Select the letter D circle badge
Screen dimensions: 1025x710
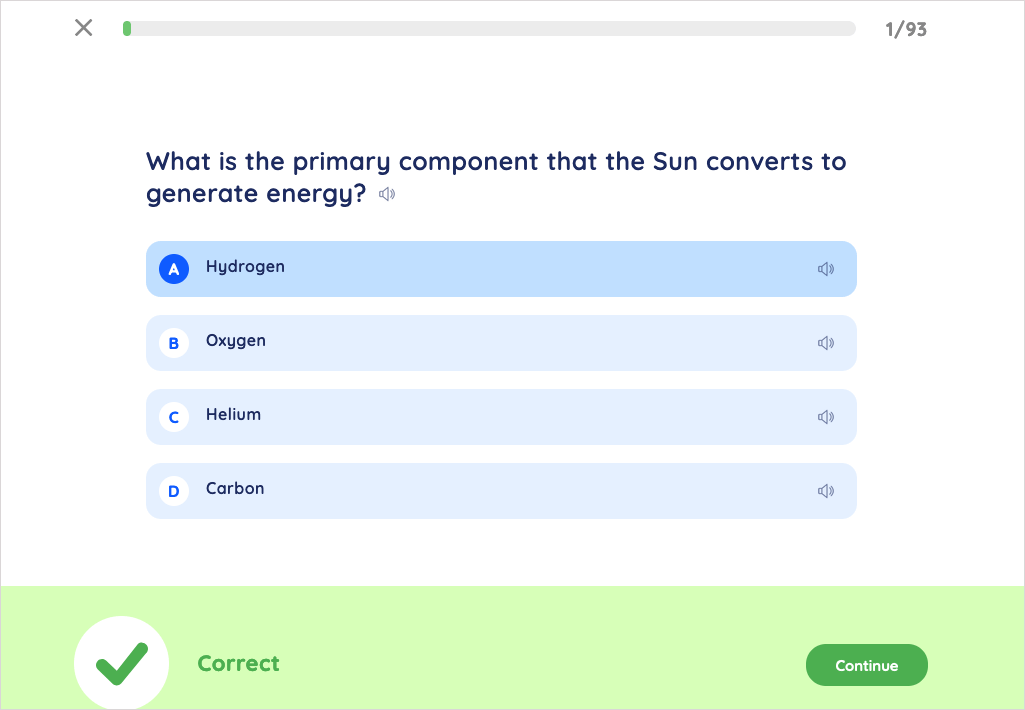[174, 490]
